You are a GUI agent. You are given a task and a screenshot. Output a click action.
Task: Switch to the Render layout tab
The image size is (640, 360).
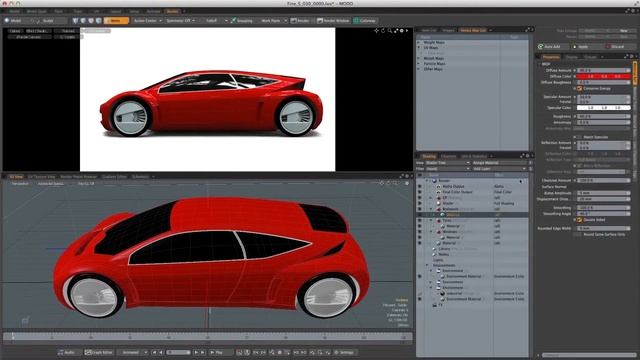coord(172,11)
